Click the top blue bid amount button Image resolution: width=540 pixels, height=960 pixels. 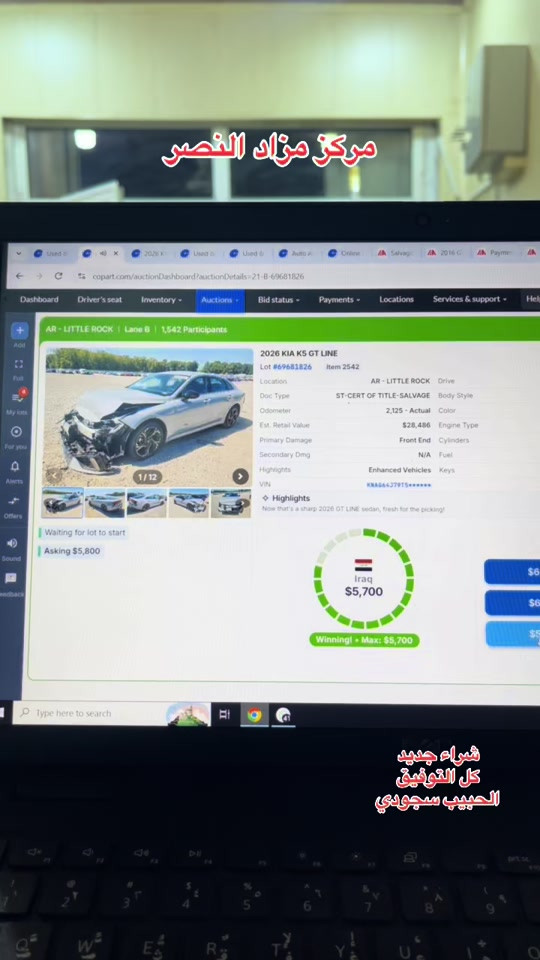(512, 572)
